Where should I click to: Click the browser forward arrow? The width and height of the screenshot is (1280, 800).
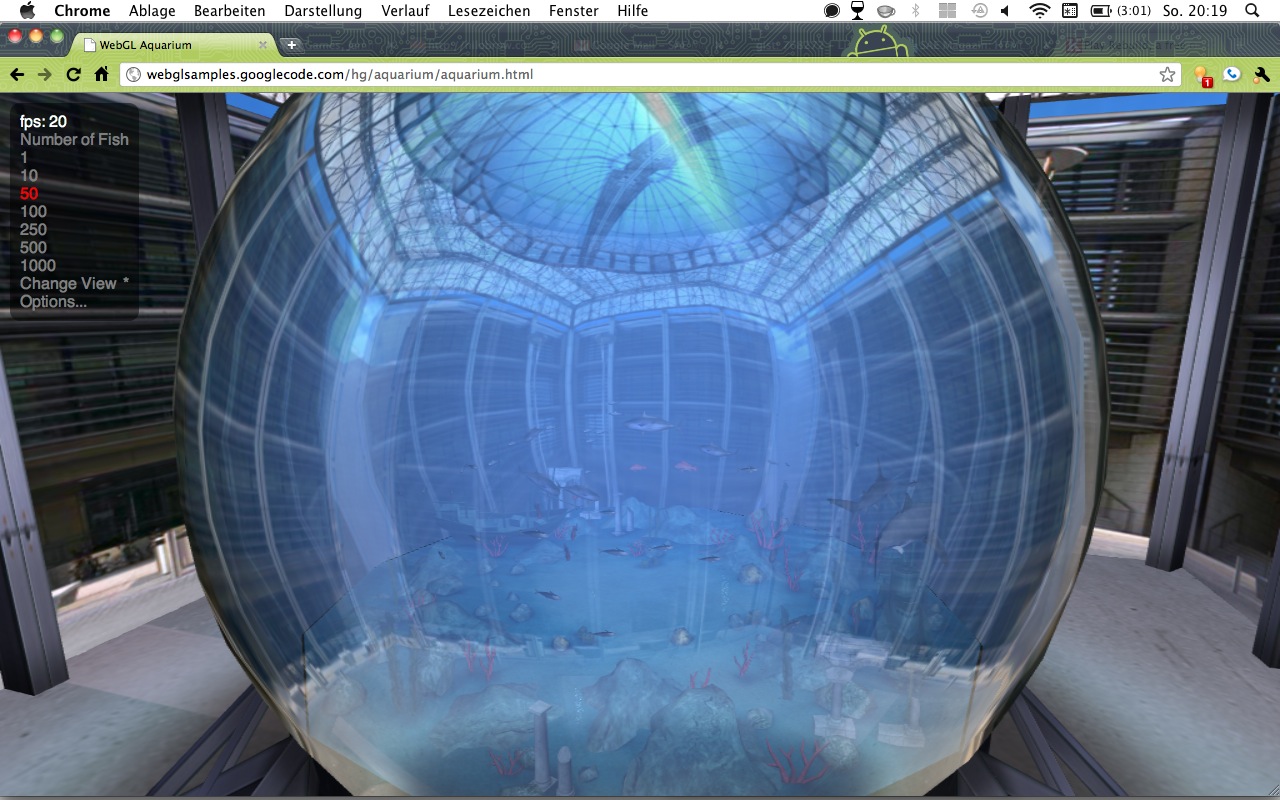45,75
